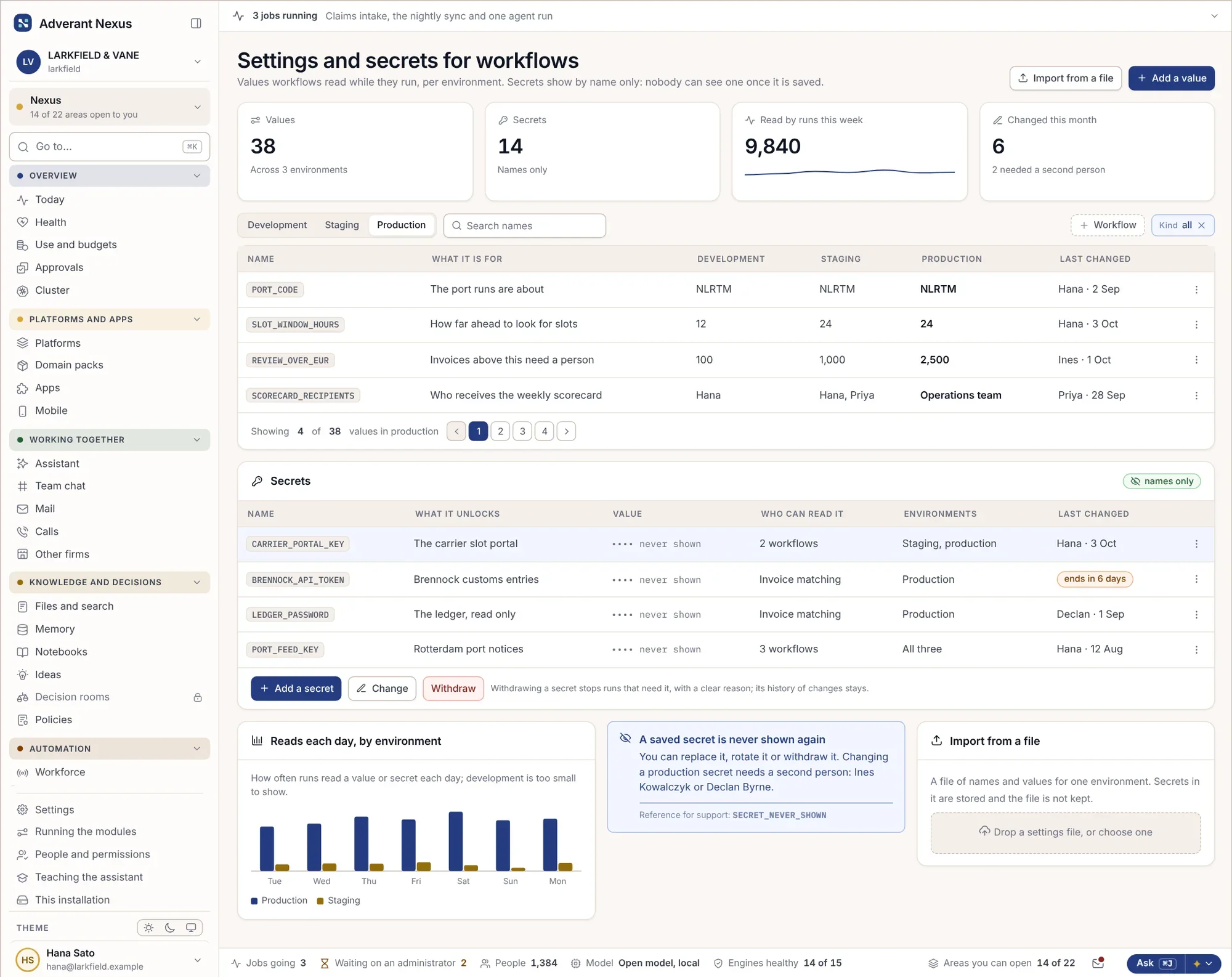The width and height of the screenshot is (1232, 977).
Task: Click the Withdraw button
Action: pos(453,688)
